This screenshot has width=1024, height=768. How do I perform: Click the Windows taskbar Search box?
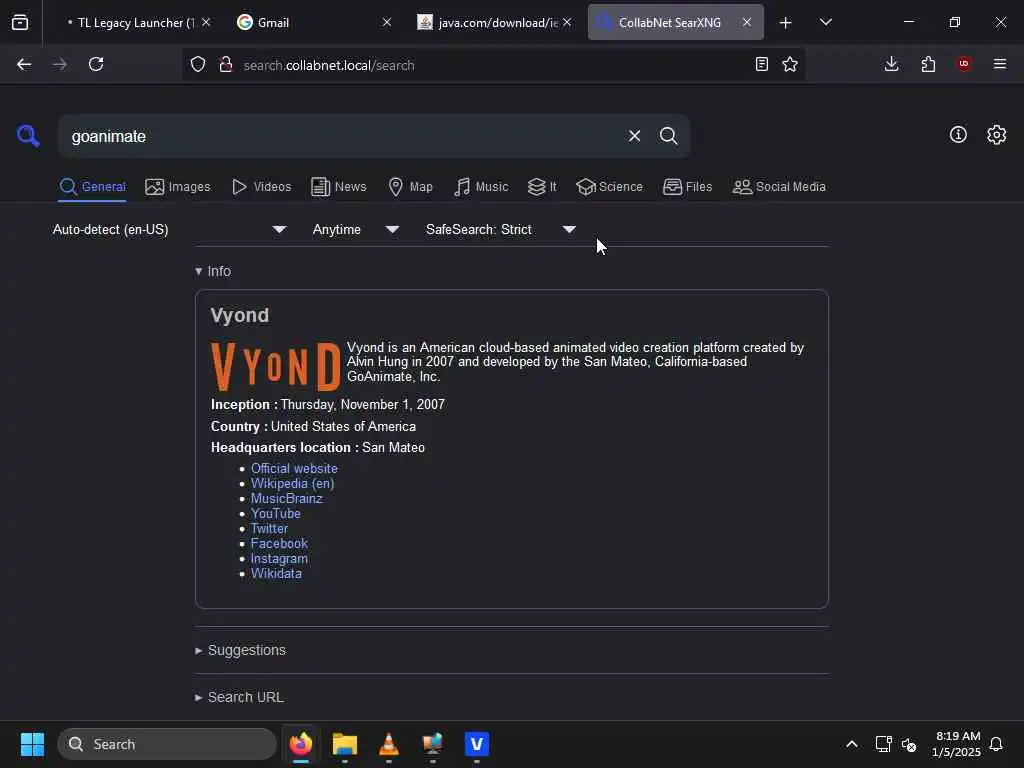click(x=167, y=744)
